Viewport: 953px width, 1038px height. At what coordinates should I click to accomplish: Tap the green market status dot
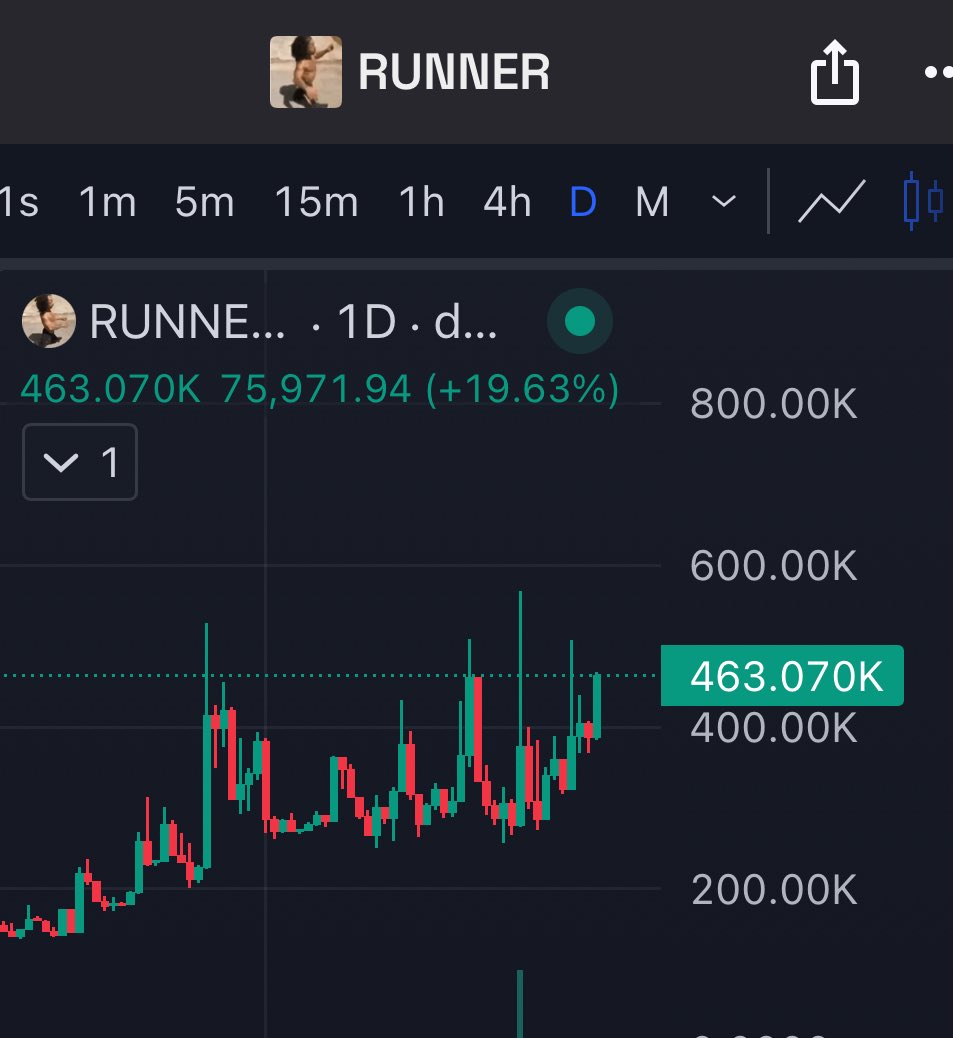580,321
